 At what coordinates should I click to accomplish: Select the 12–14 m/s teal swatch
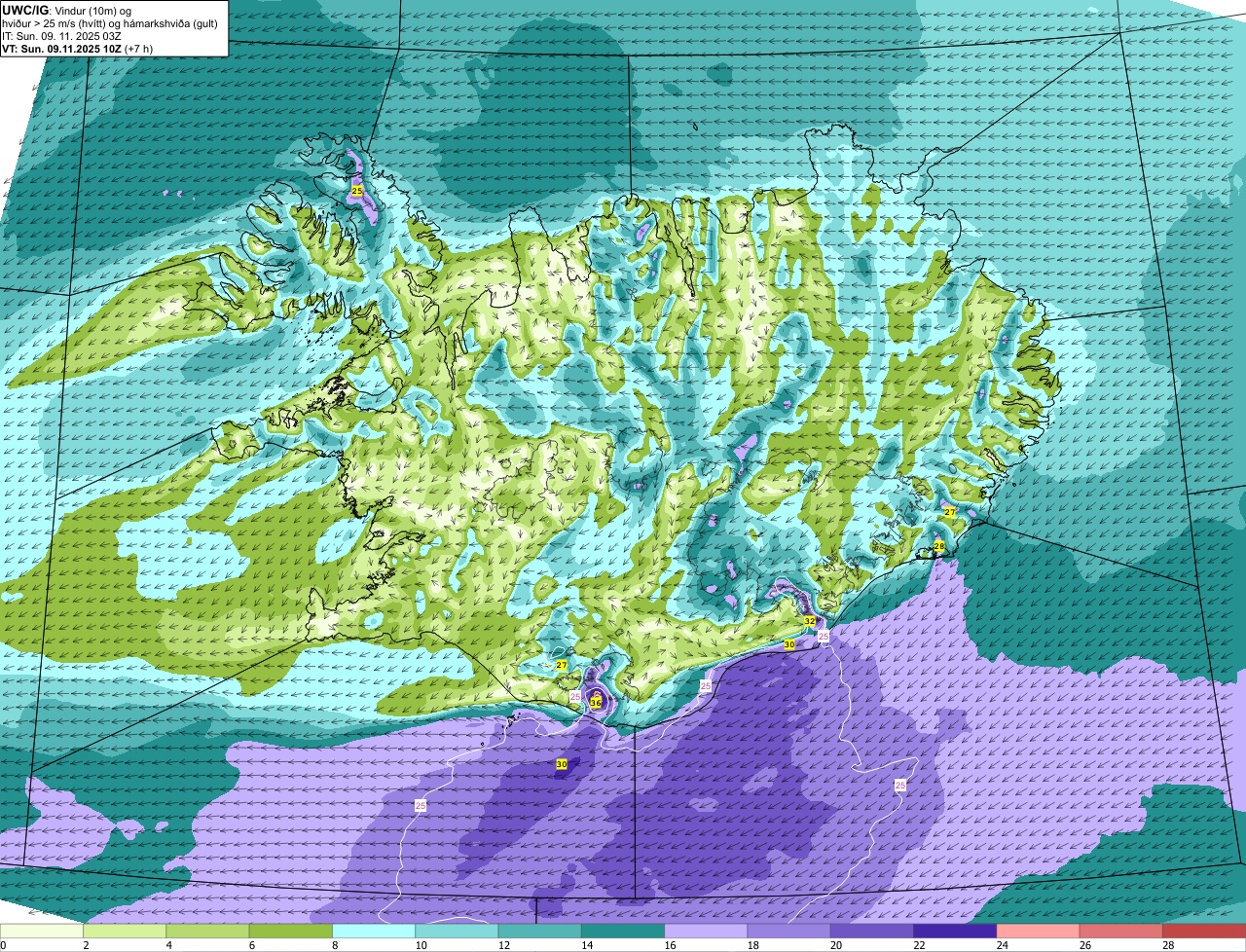(540, 932)
